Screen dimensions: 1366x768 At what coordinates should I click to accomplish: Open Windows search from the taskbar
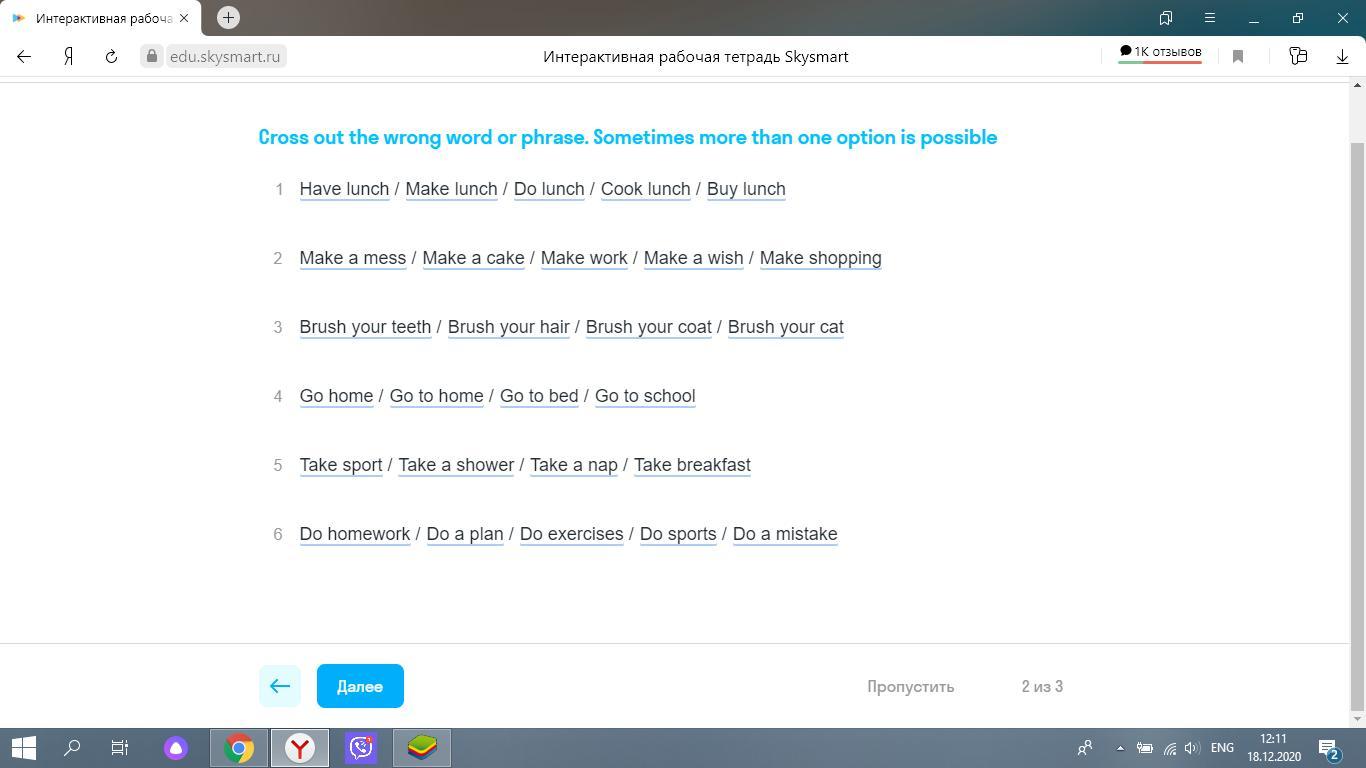coord(72,748)
